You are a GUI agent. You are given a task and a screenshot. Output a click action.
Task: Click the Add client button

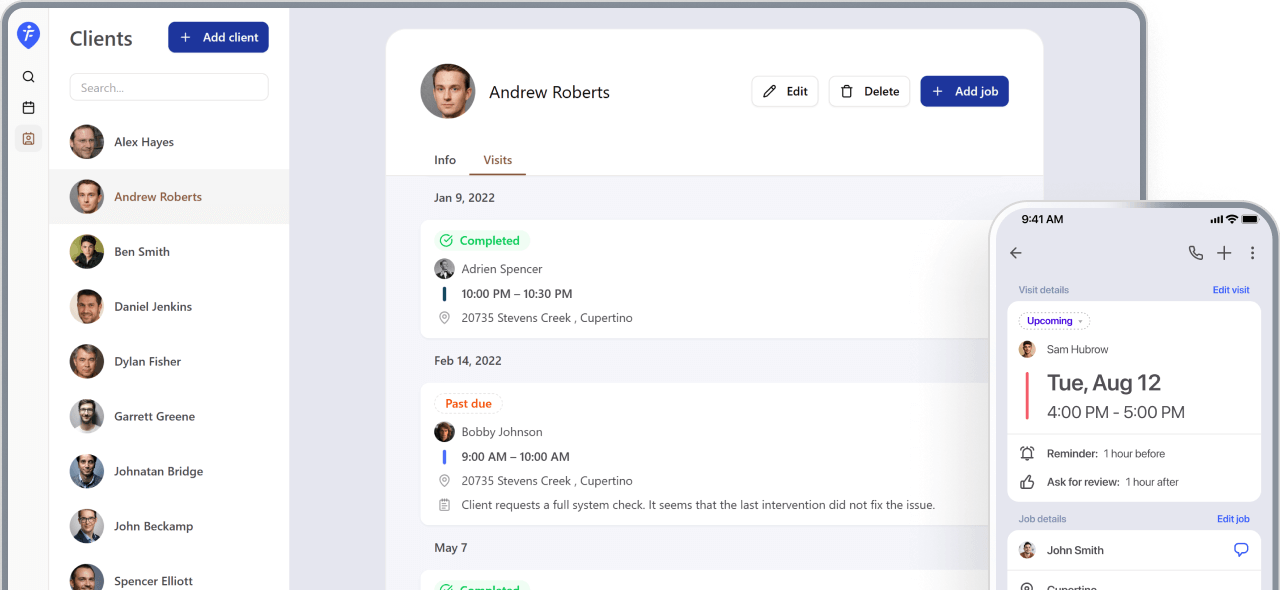(x=218, y=37)
